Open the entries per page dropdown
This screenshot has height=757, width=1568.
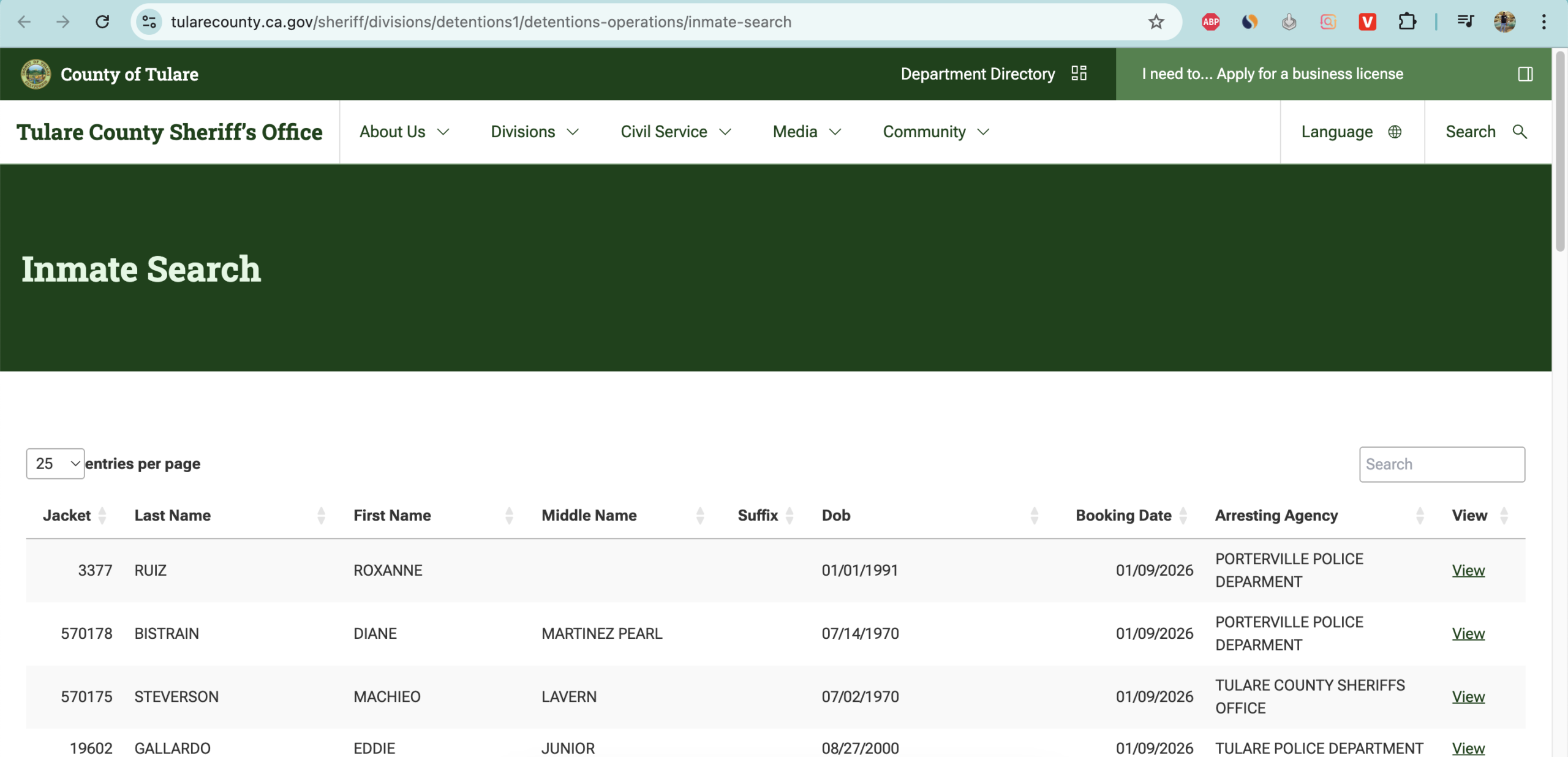[55, 464]
